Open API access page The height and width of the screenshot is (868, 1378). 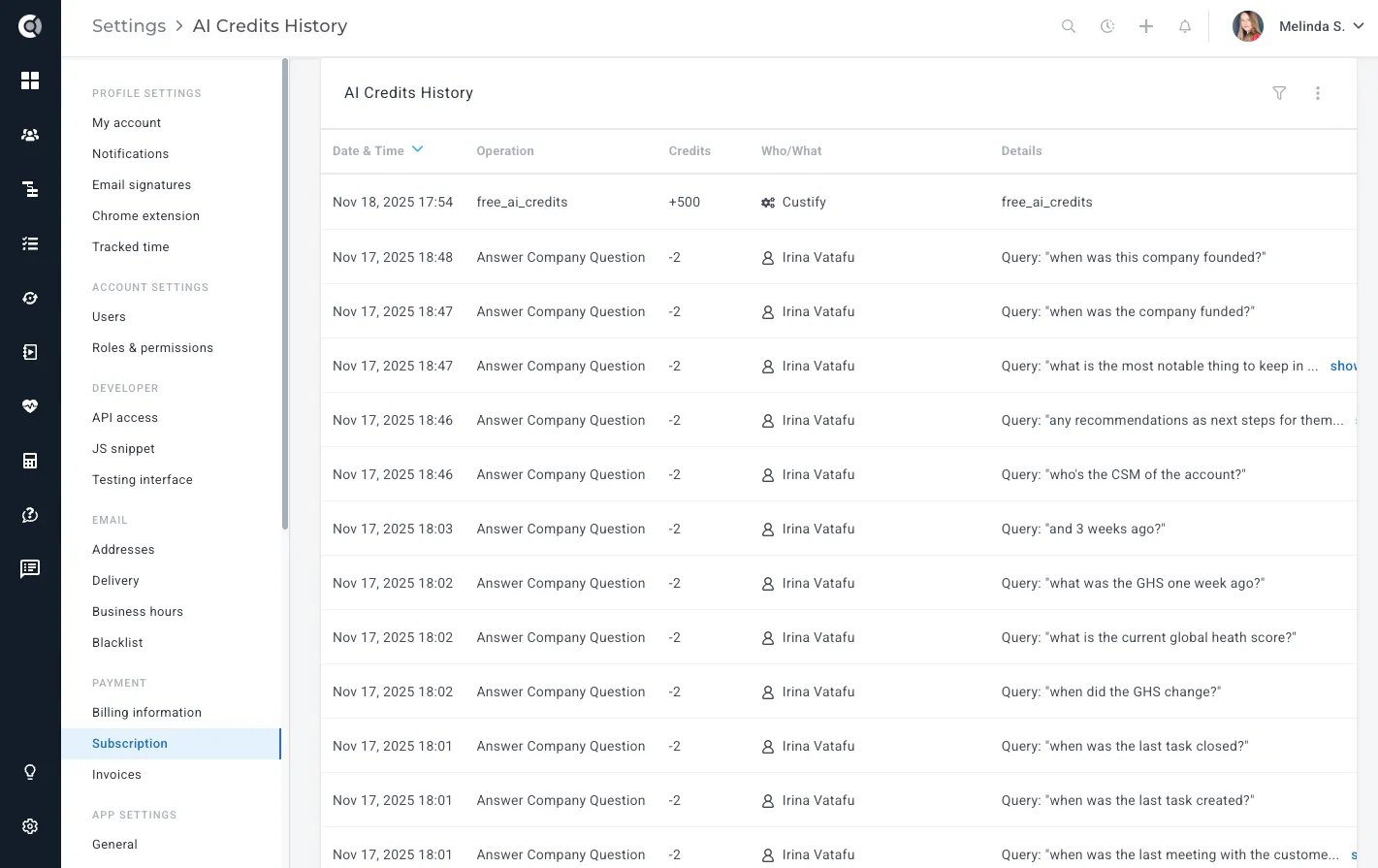[x=125, y=418]
